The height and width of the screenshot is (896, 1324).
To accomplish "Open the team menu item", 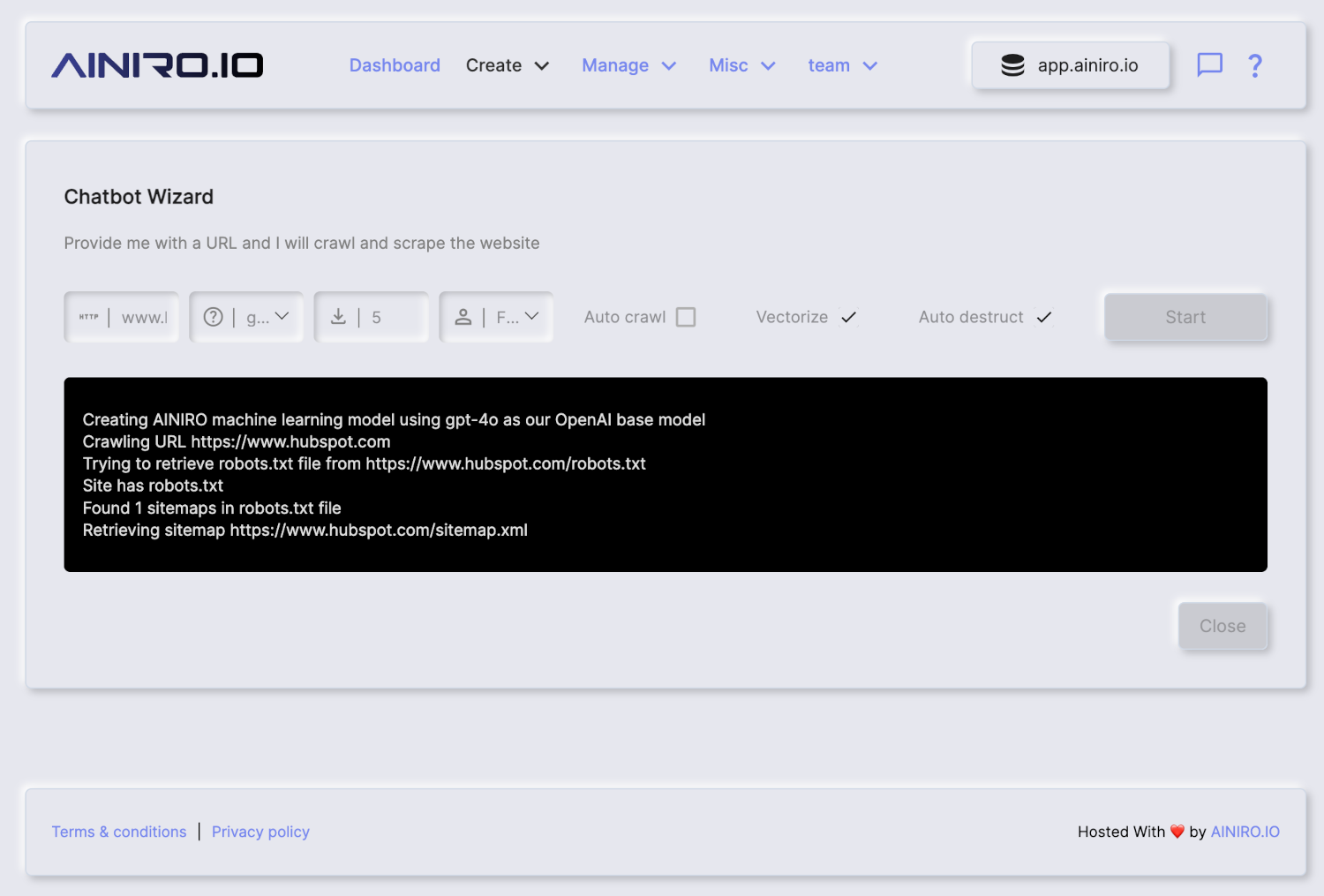I will (x=829, y=65).
